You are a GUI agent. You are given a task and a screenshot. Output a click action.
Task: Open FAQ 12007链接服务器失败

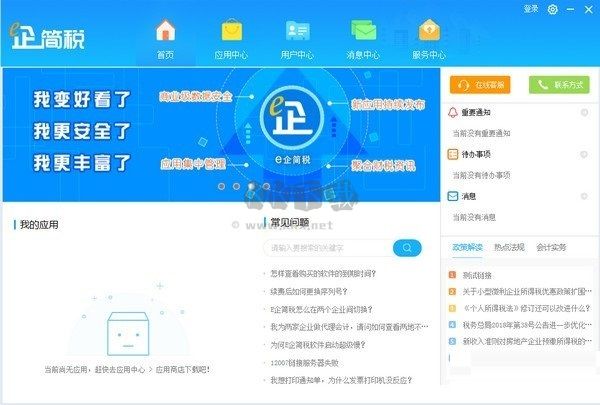[305, 363]
